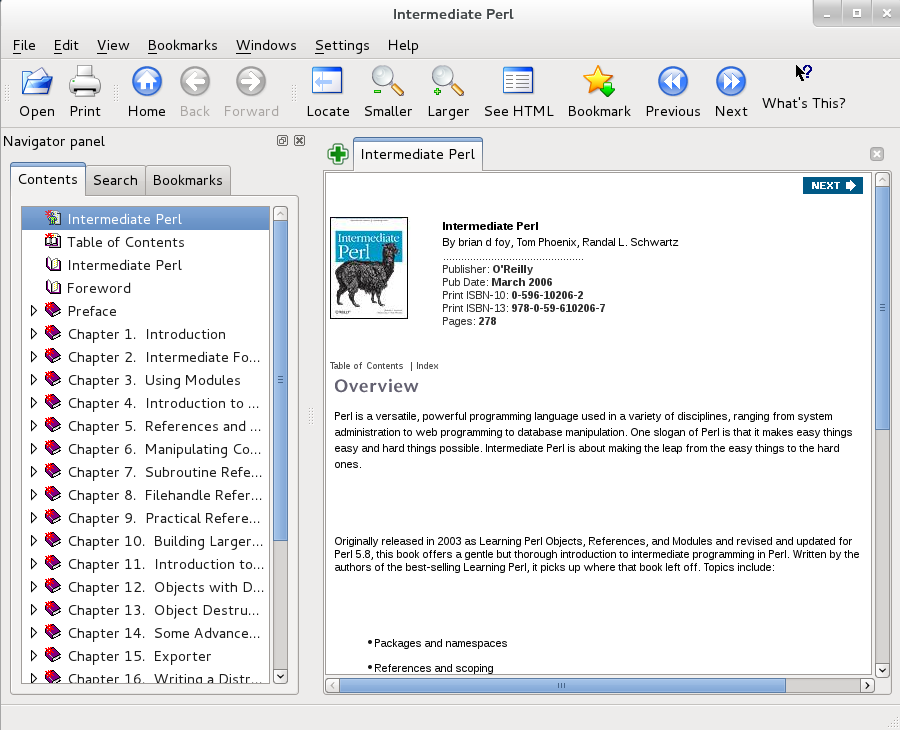The height and width of the screenshot is (730, 900).
Task: Open the Windows menu
Action: pos(266,45)
